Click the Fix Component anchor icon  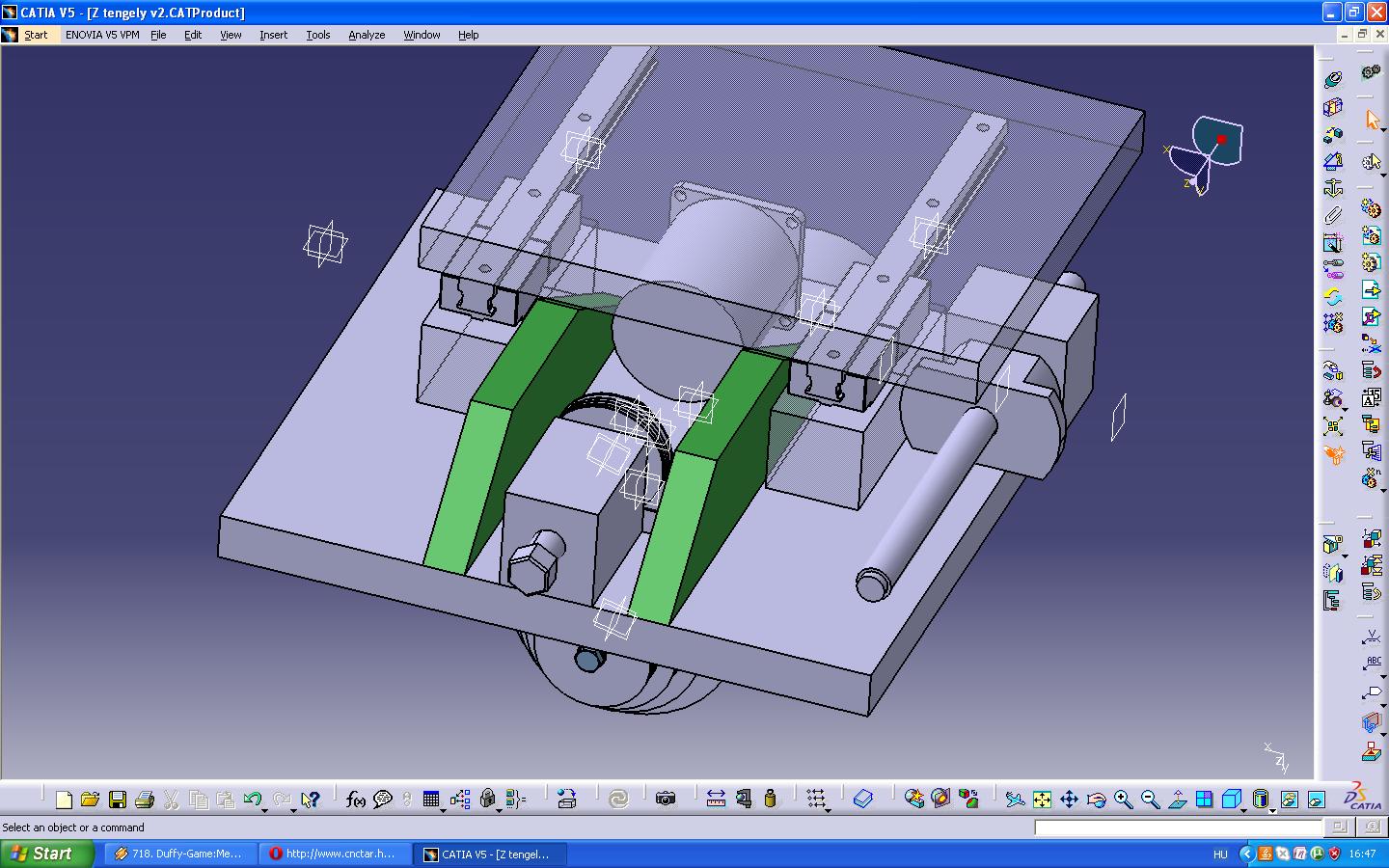click(x=1333, y=188)
